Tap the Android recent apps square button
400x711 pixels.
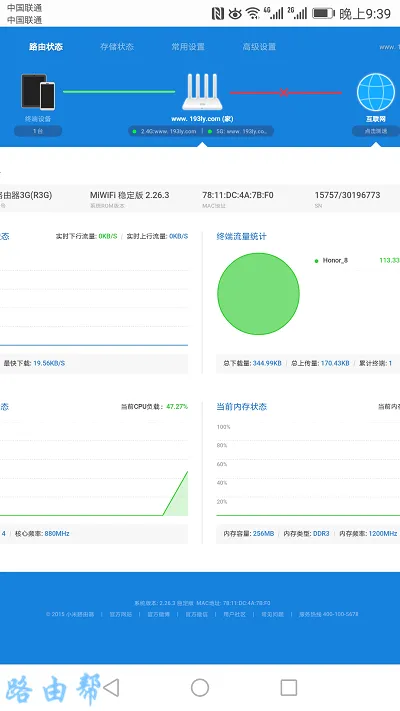288,687
